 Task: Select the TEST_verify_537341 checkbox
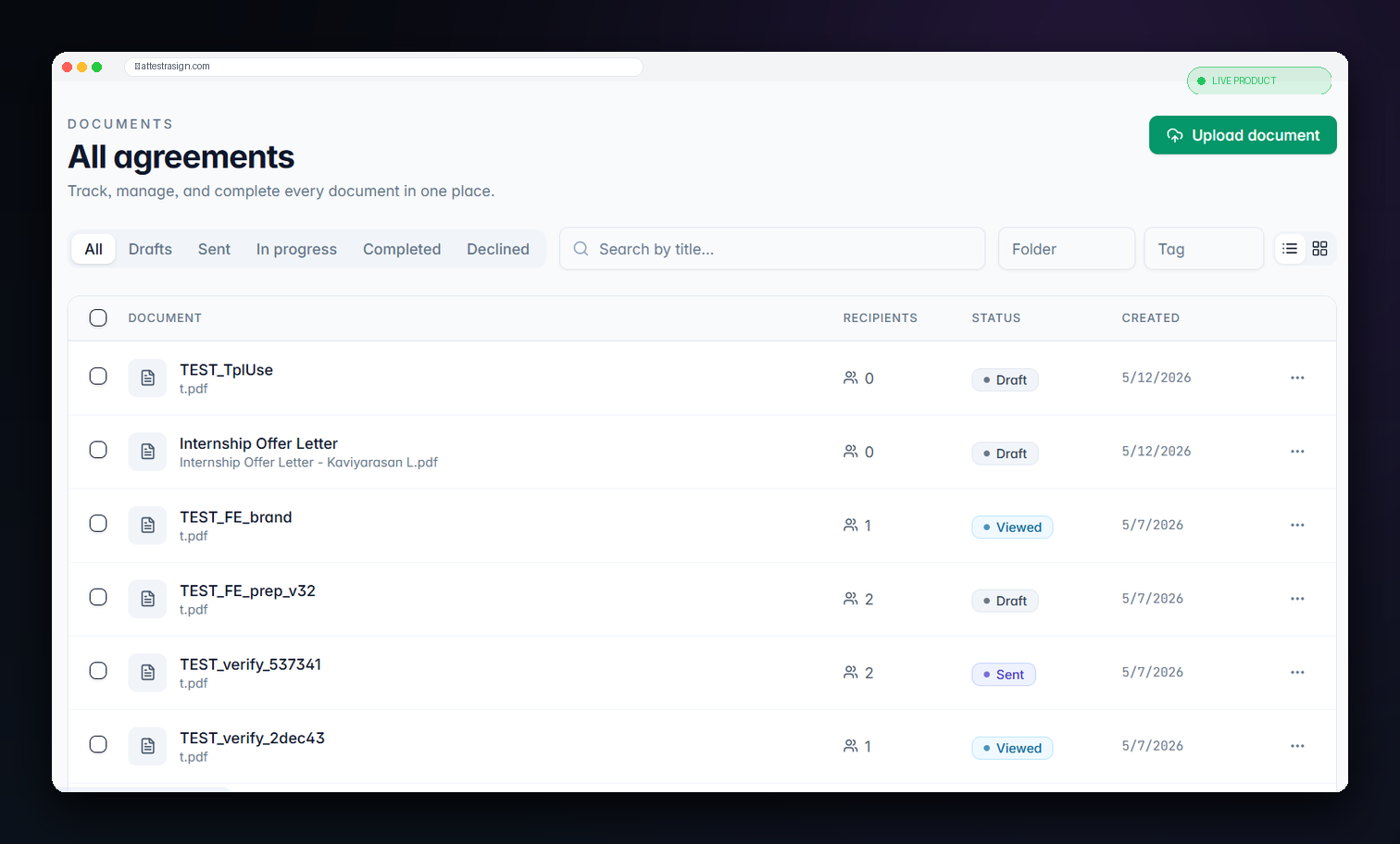98,670
